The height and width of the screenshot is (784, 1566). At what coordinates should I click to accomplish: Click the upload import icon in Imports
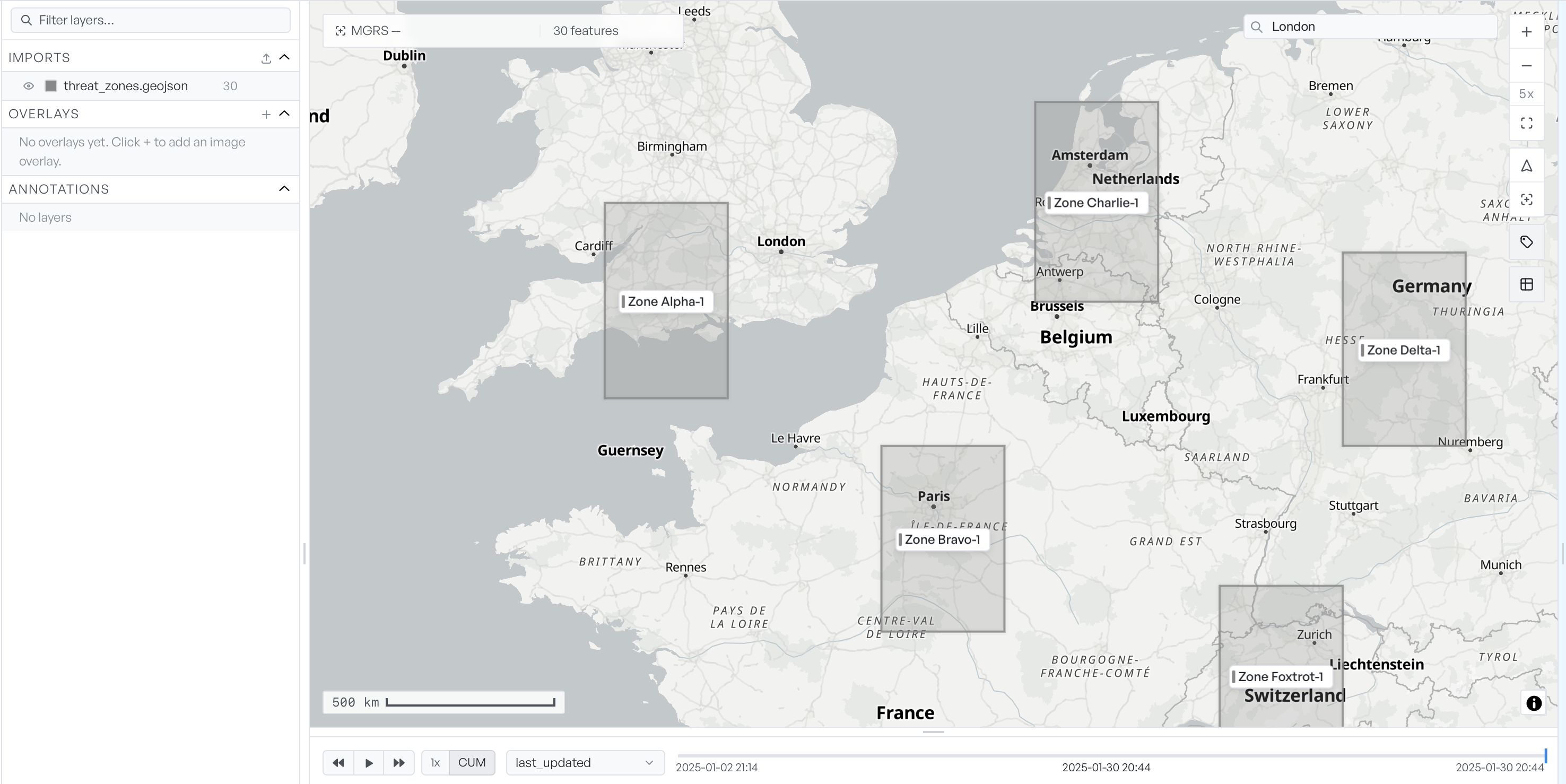tap(266, 58)
